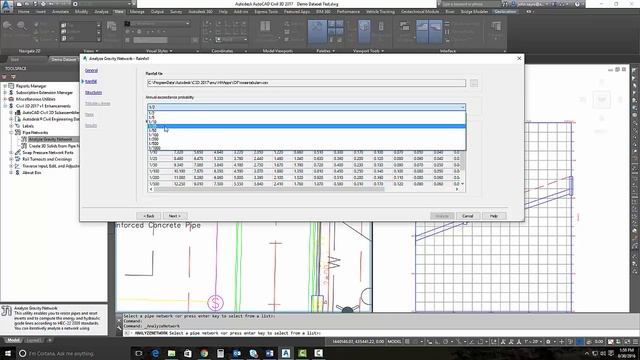The height and width of the screenshot is (360, 640).
Task: Click the Miscellaneous Utilities toolbox icon
Action: click(11, 99)
